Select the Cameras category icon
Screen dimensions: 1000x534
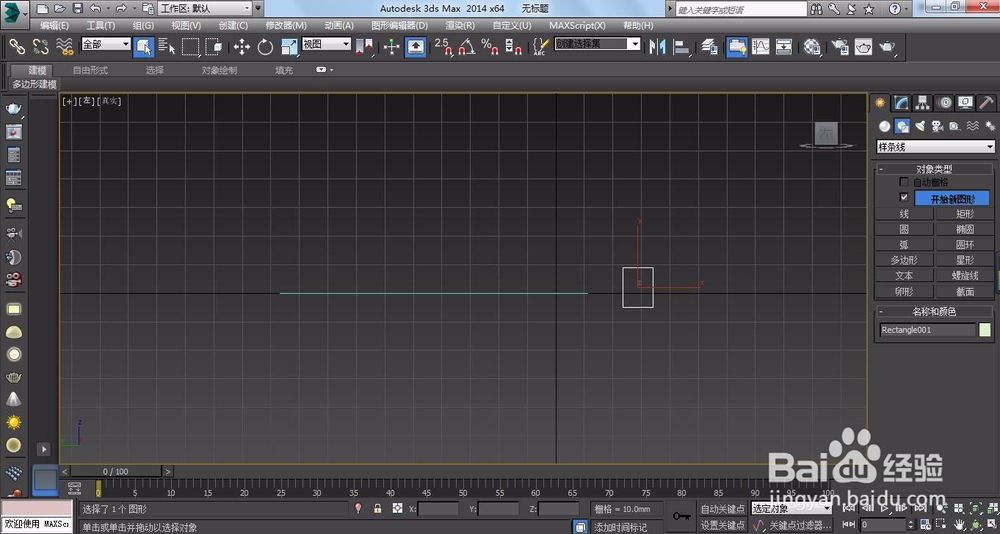(937, 126)
